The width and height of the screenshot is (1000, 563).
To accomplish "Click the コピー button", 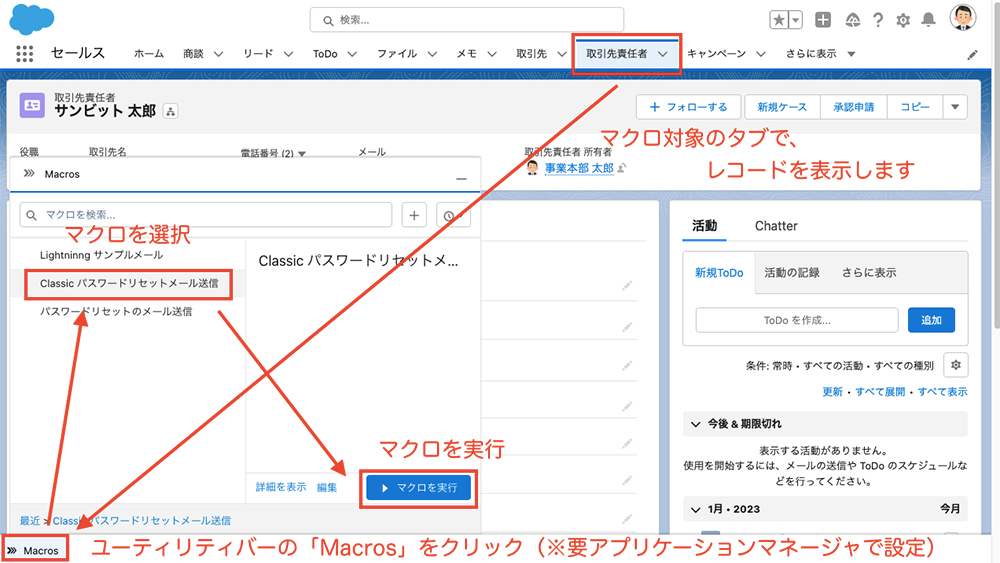I will click(915, 107).
